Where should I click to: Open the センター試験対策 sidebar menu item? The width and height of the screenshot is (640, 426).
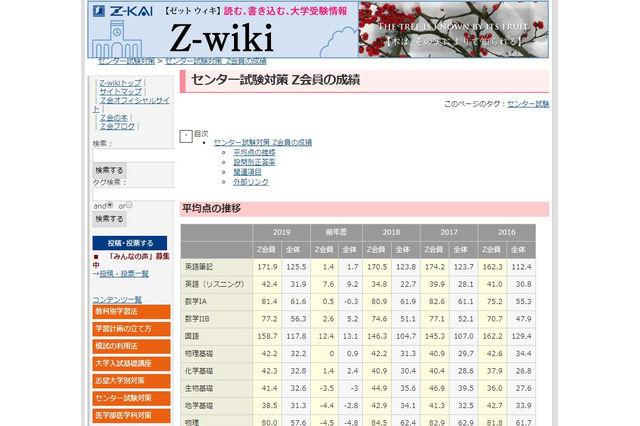click(x=131, y=398)
